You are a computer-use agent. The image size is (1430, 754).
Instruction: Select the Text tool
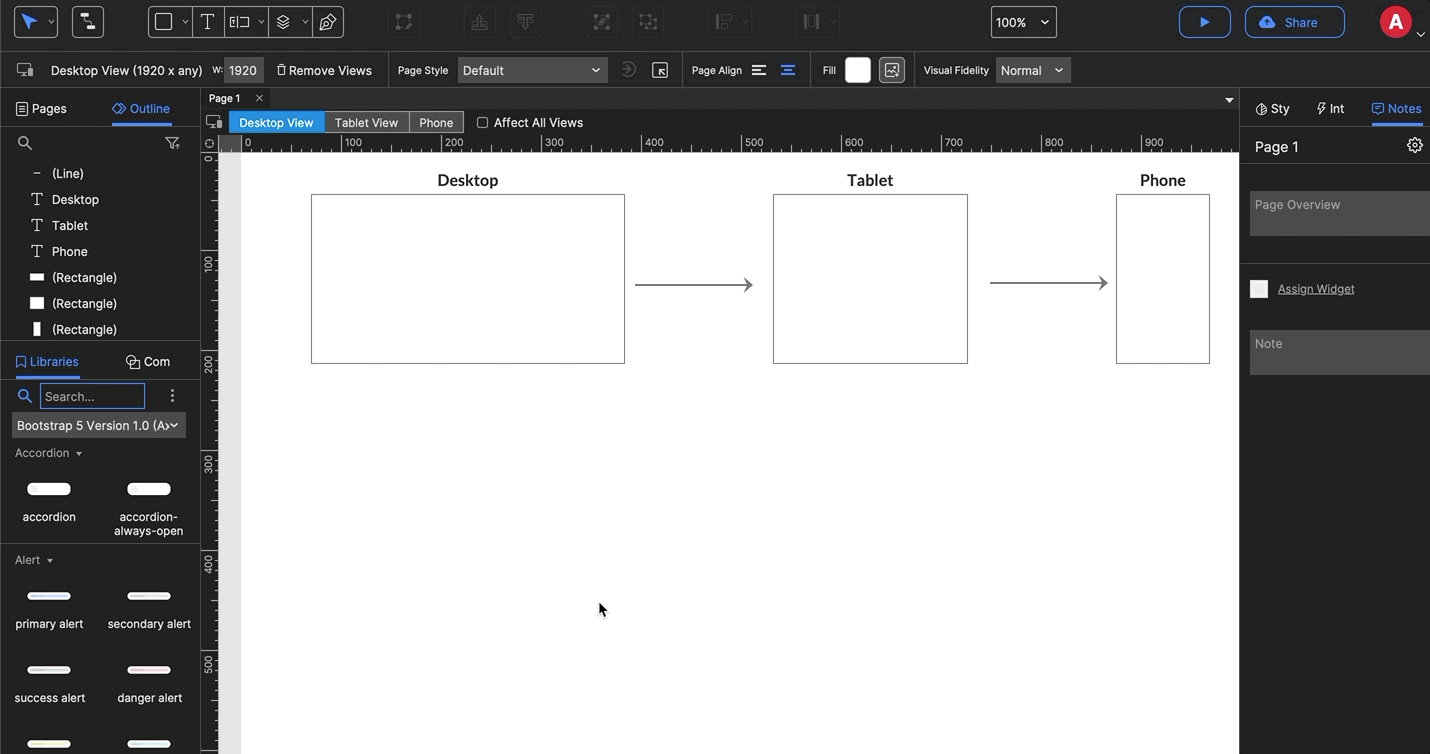pyautogui.click(x=207, y=21)
